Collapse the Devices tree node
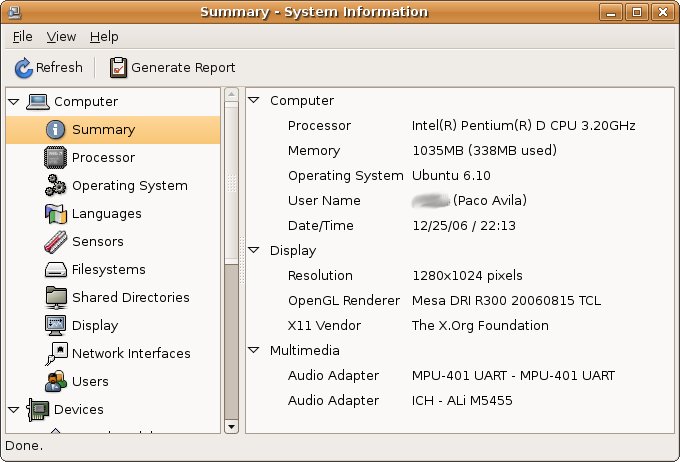This screenshot has height=462, width=680. pyautogui.click(x=13, y=409)
